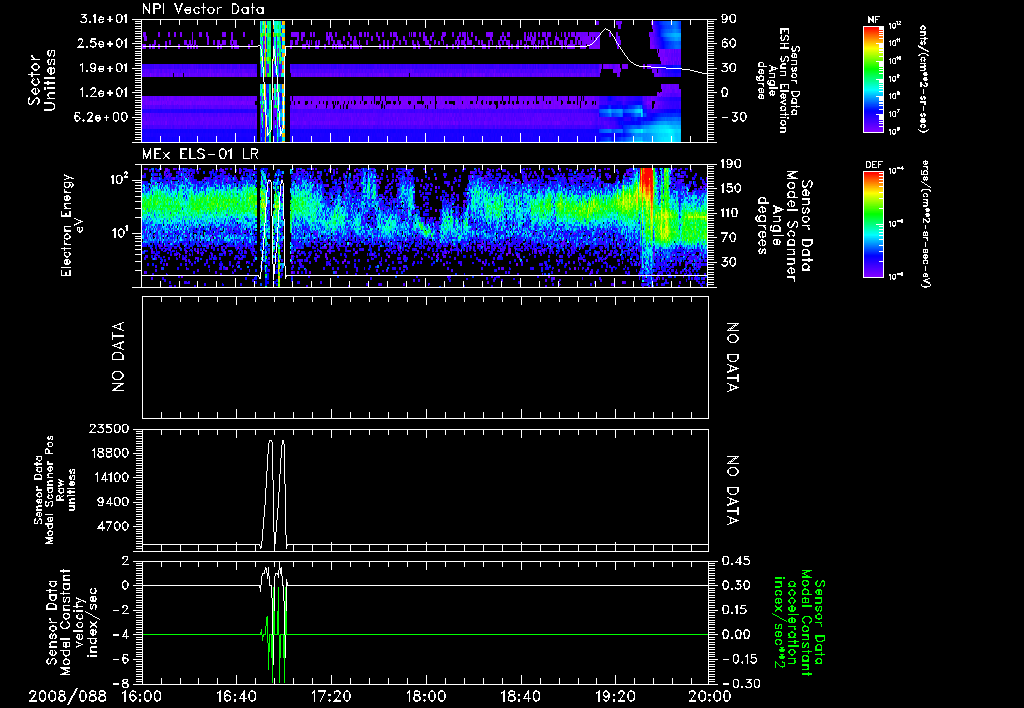
Task: Click the "2.5e+01" sector tick label
Action: coord(104,43)
